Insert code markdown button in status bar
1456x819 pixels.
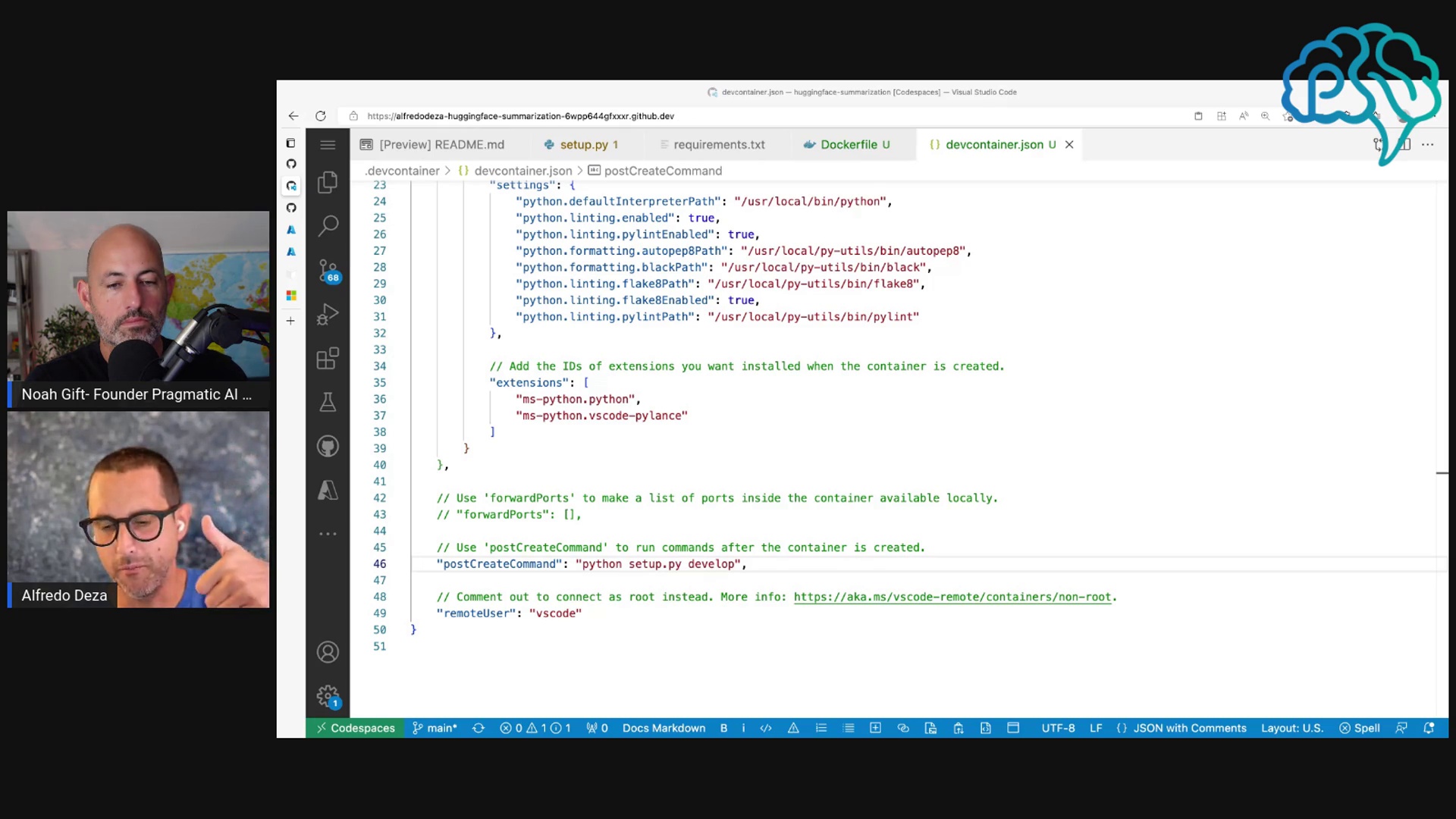tap(766, 728)
